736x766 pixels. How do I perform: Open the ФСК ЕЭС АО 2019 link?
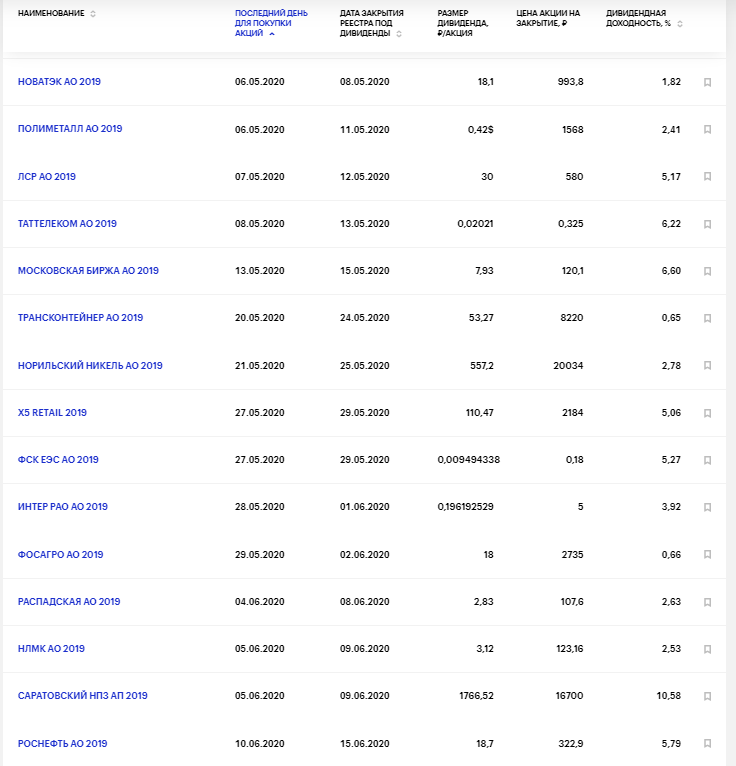pos(58,459)
